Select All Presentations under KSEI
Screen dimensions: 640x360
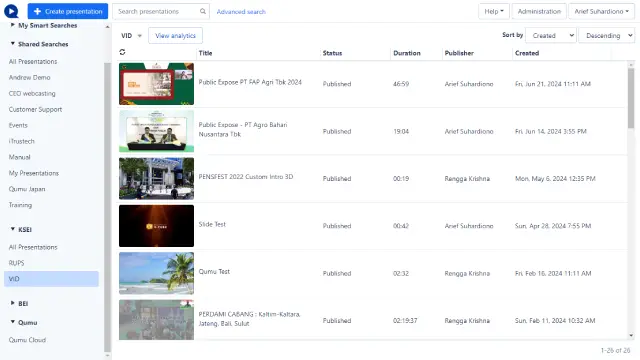(x=33, y=247)
